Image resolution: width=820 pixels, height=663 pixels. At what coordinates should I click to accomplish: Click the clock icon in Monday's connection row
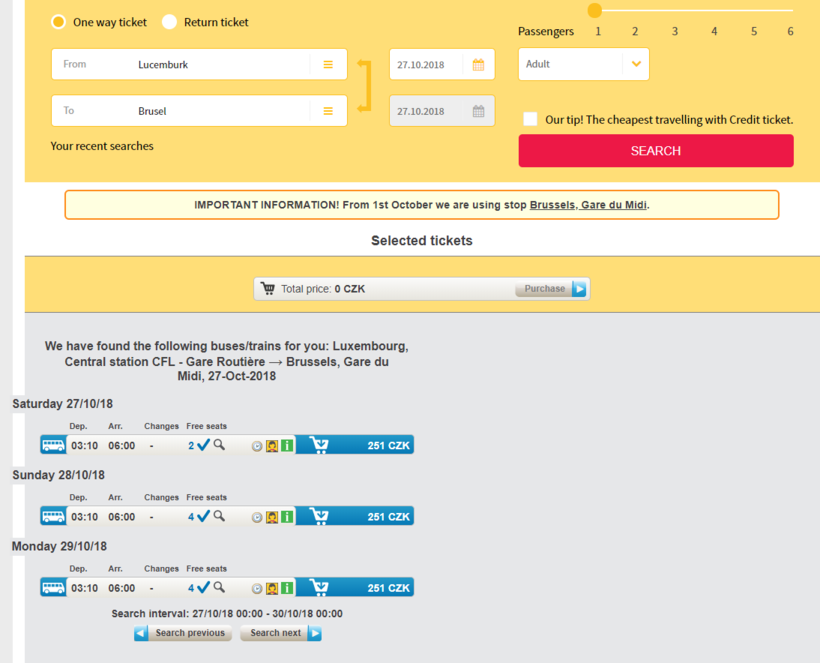click(x=257, y=589)
